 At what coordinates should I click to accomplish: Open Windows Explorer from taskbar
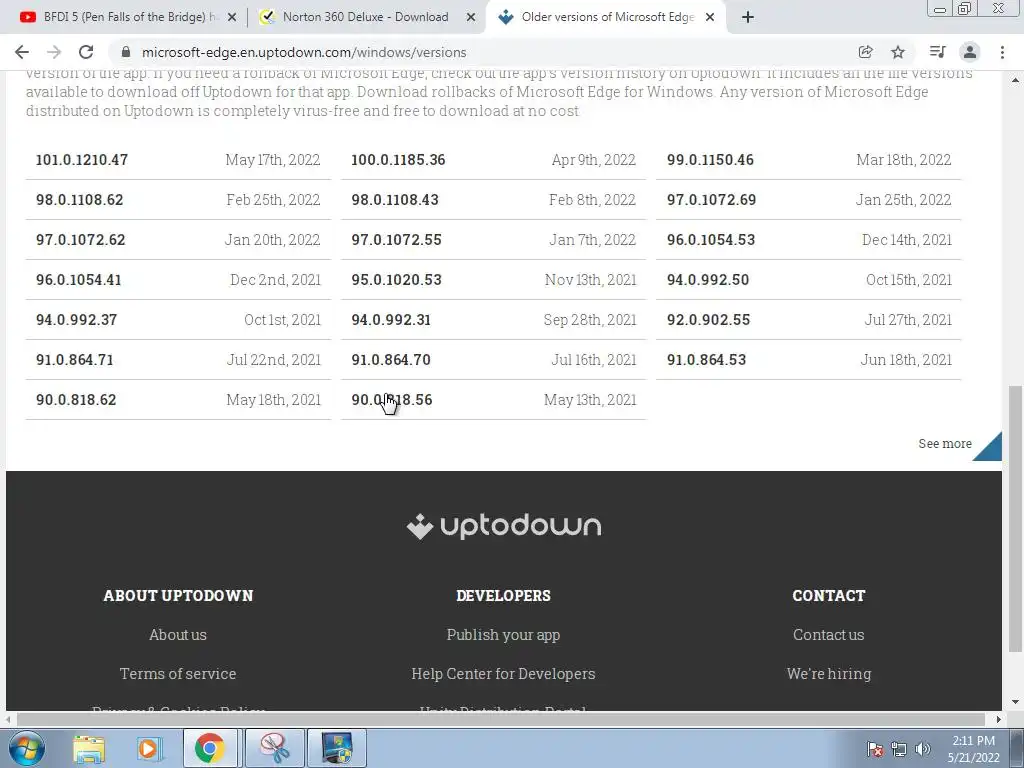click(89, 748)
